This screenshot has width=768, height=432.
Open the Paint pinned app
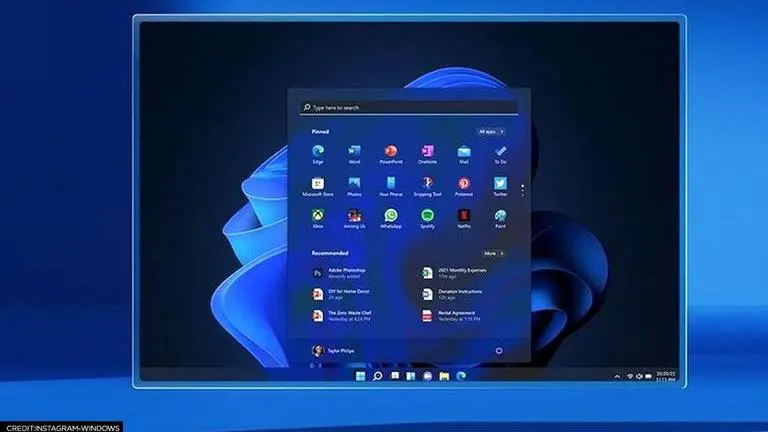click(500, 218)
